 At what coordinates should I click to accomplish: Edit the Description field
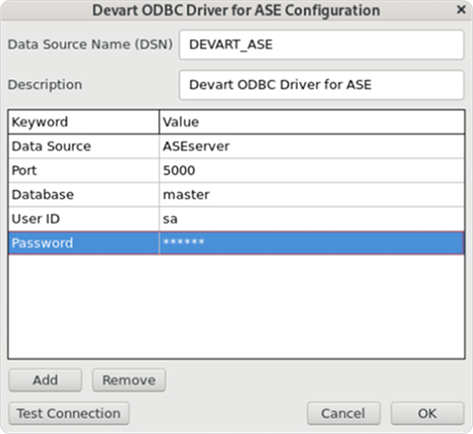[321, 85]
